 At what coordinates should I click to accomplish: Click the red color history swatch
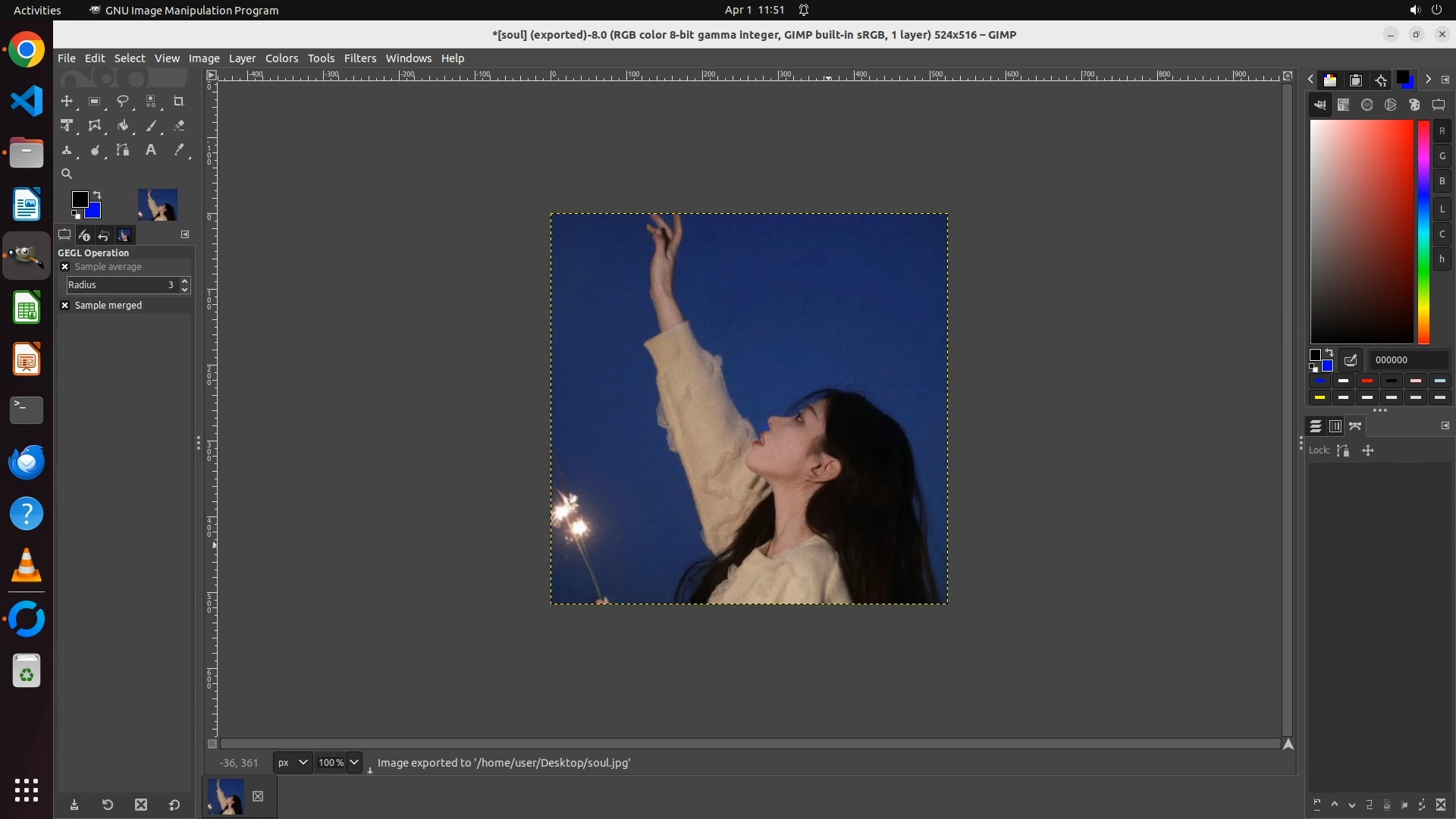click(x=1367, y=381)
